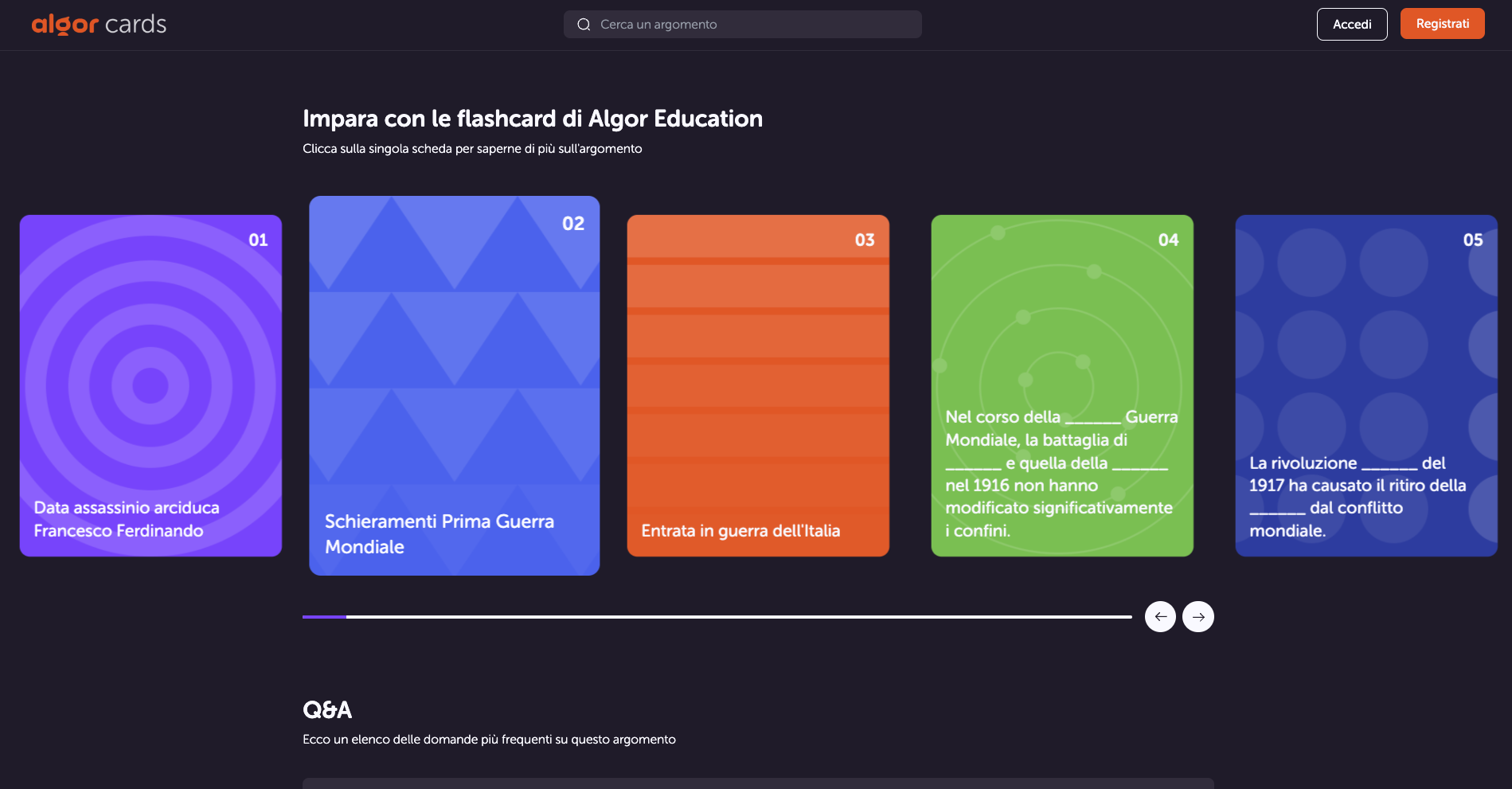
Task: Open flashcard 05 La rivoluzione del 1917
Action: (x=1366, y=385)
